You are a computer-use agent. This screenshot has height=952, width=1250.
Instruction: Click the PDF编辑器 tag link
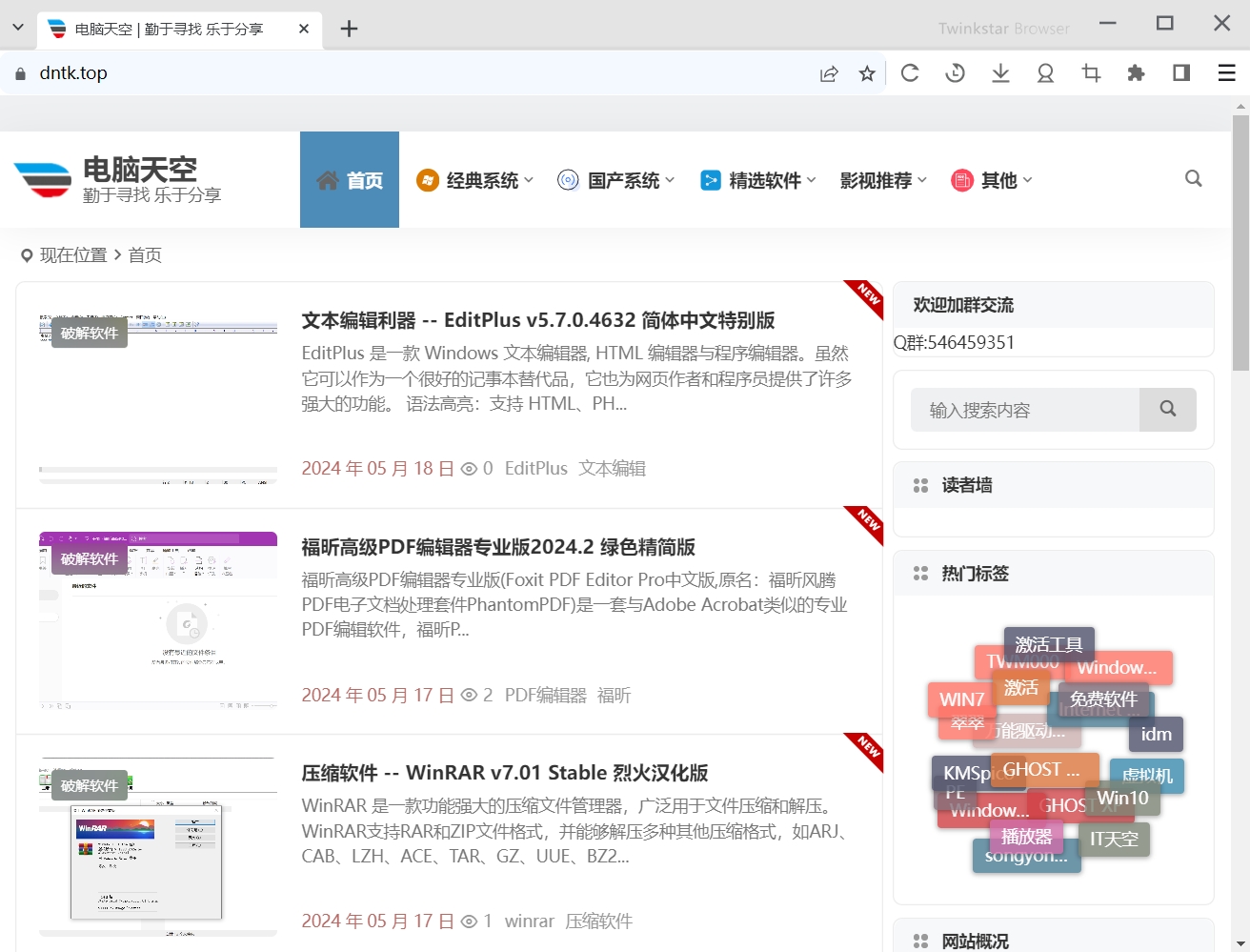pos(546,696)
